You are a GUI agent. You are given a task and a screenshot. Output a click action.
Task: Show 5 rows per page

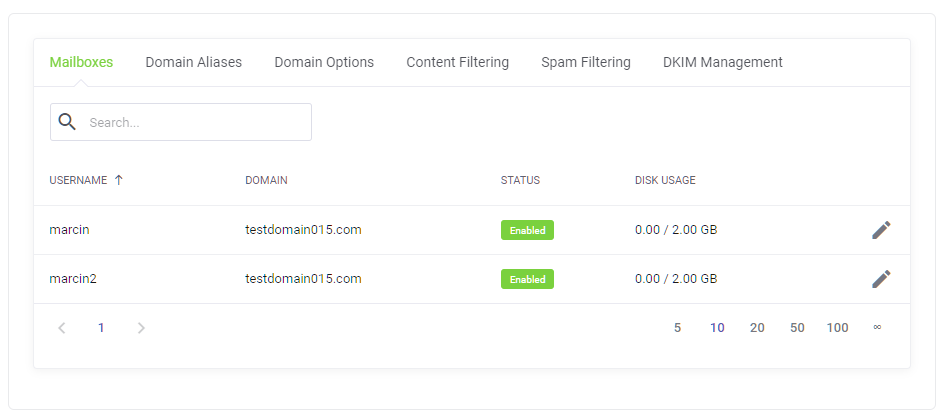[677, 328]
